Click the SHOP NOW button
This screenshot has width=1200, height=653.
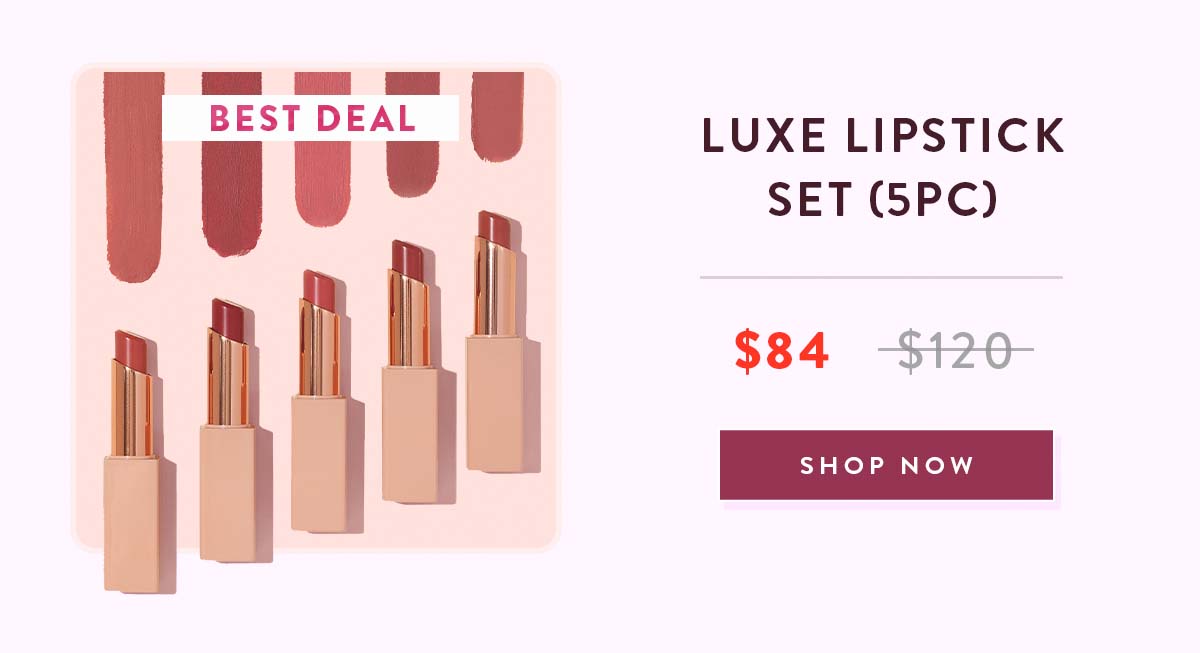click(x=886, y=465)
